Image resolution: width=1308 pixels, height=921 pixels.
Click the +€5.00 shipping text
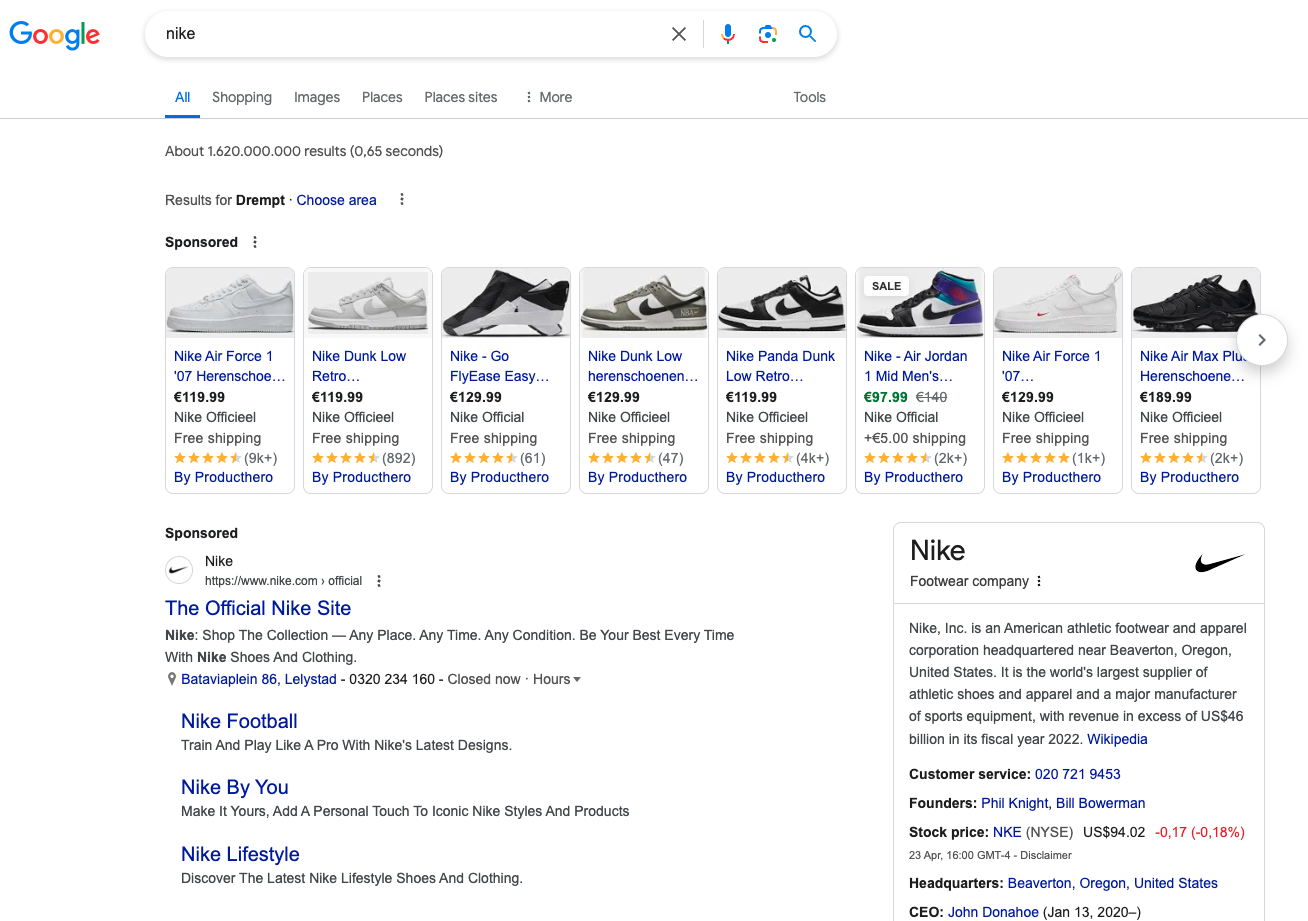point(915,438)
